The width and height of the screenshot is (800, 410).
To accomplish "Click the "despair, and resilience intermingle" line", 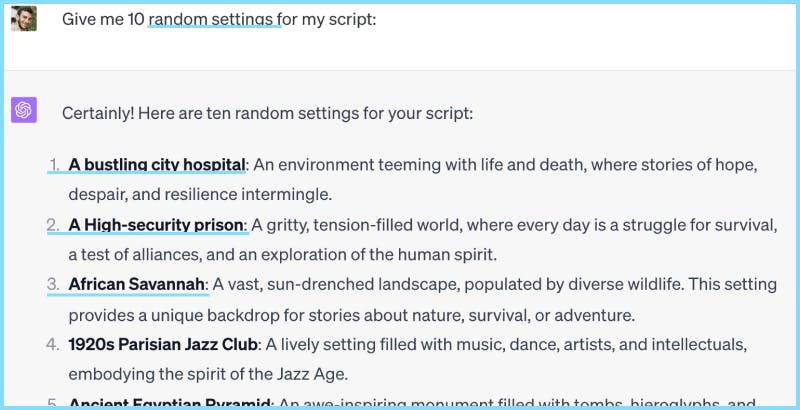I will (x=200, y=194).
